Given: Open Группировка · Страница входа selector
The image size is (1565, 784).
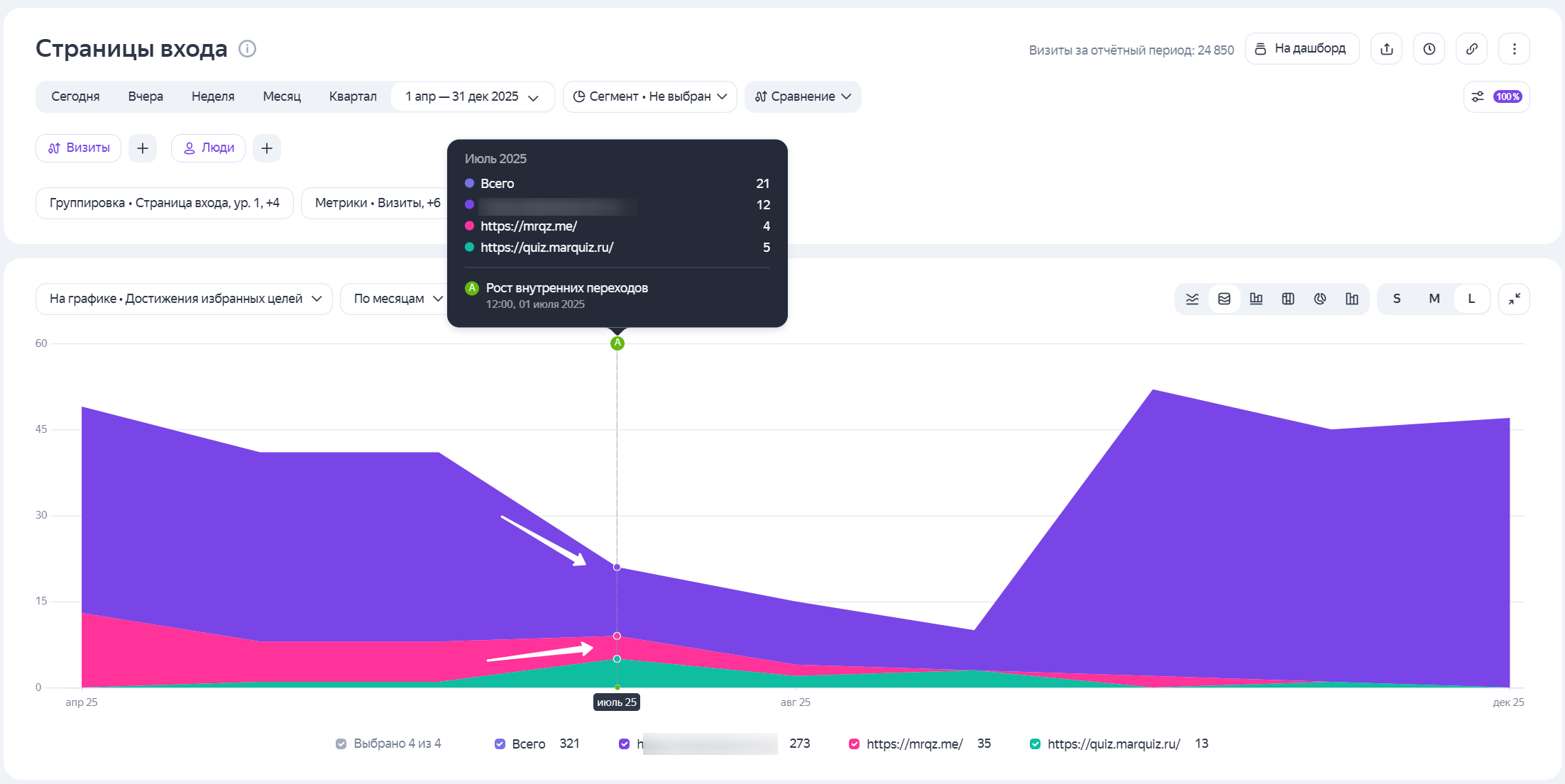Looking at the screenshot, I should click(165, 203).
